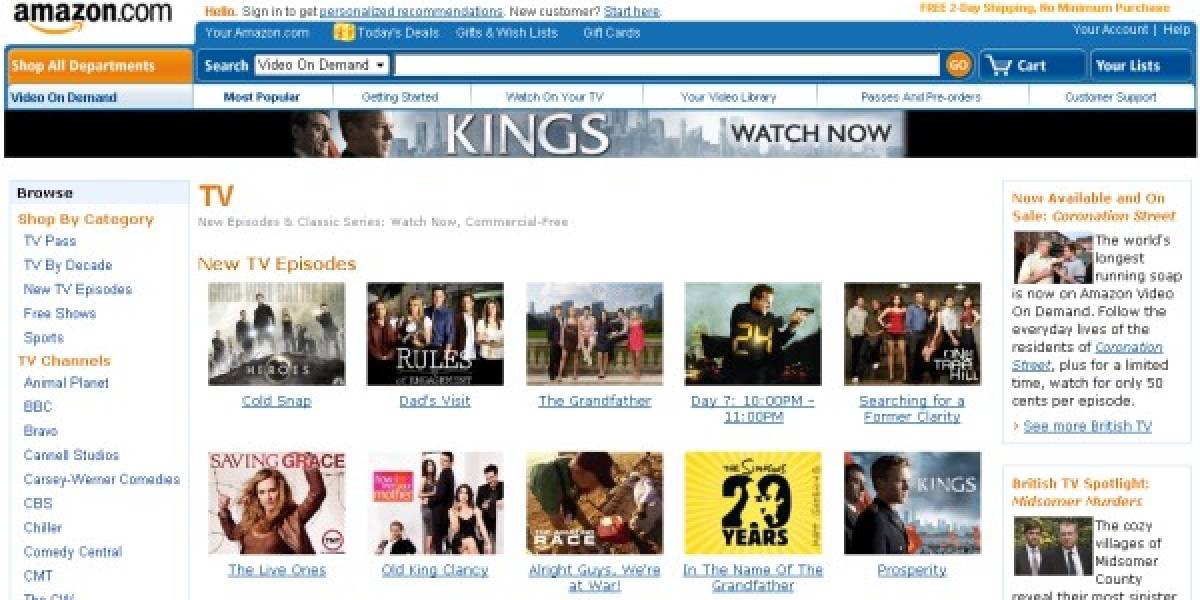Open the Your Lists button

pos(1140,65)
